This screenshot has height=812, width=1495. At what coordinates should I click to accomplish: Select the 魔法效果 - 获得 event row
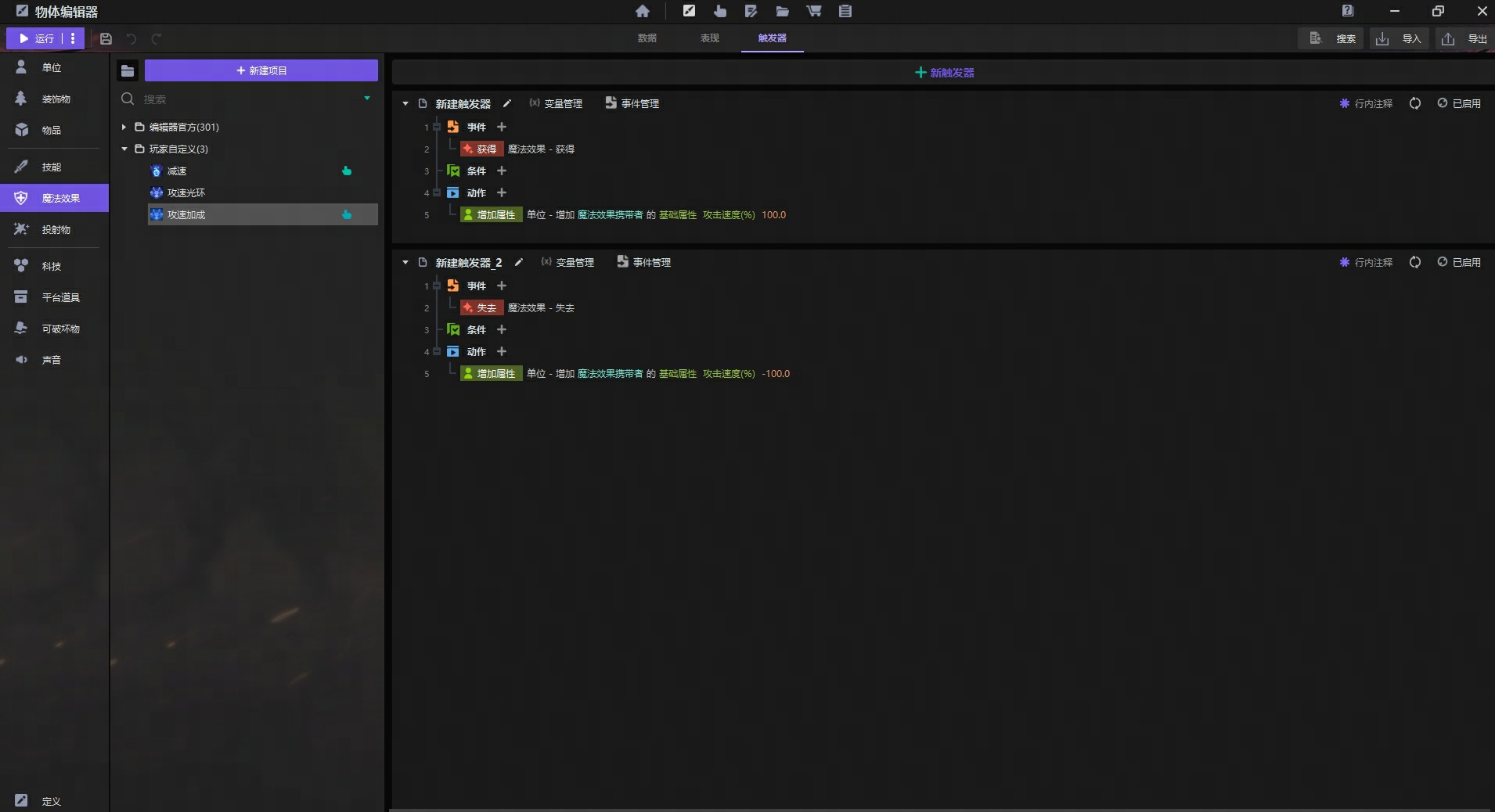[518, 149]
